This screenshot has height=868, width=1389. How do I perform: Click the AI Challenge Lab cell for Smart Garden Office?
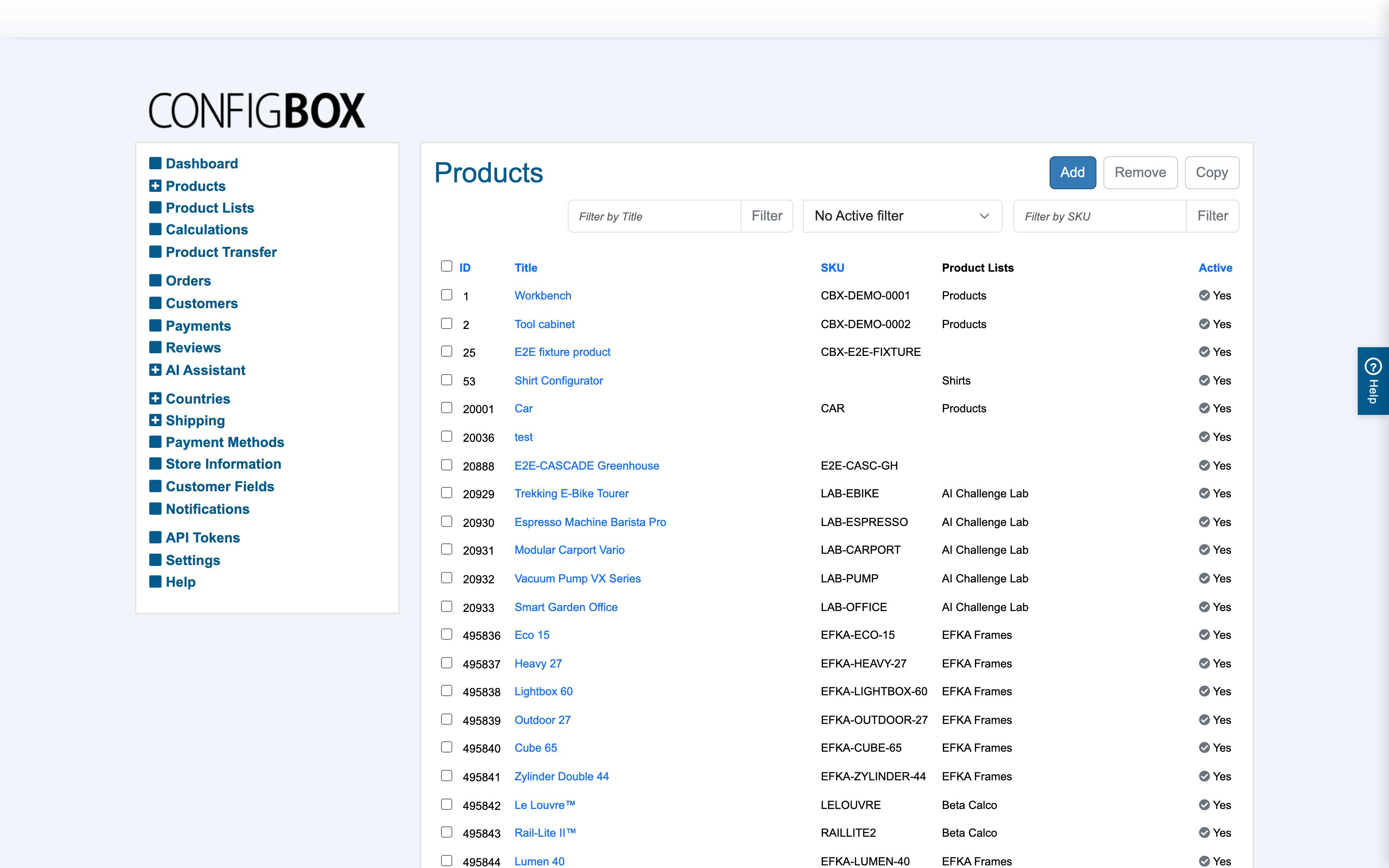coord(985,607)
